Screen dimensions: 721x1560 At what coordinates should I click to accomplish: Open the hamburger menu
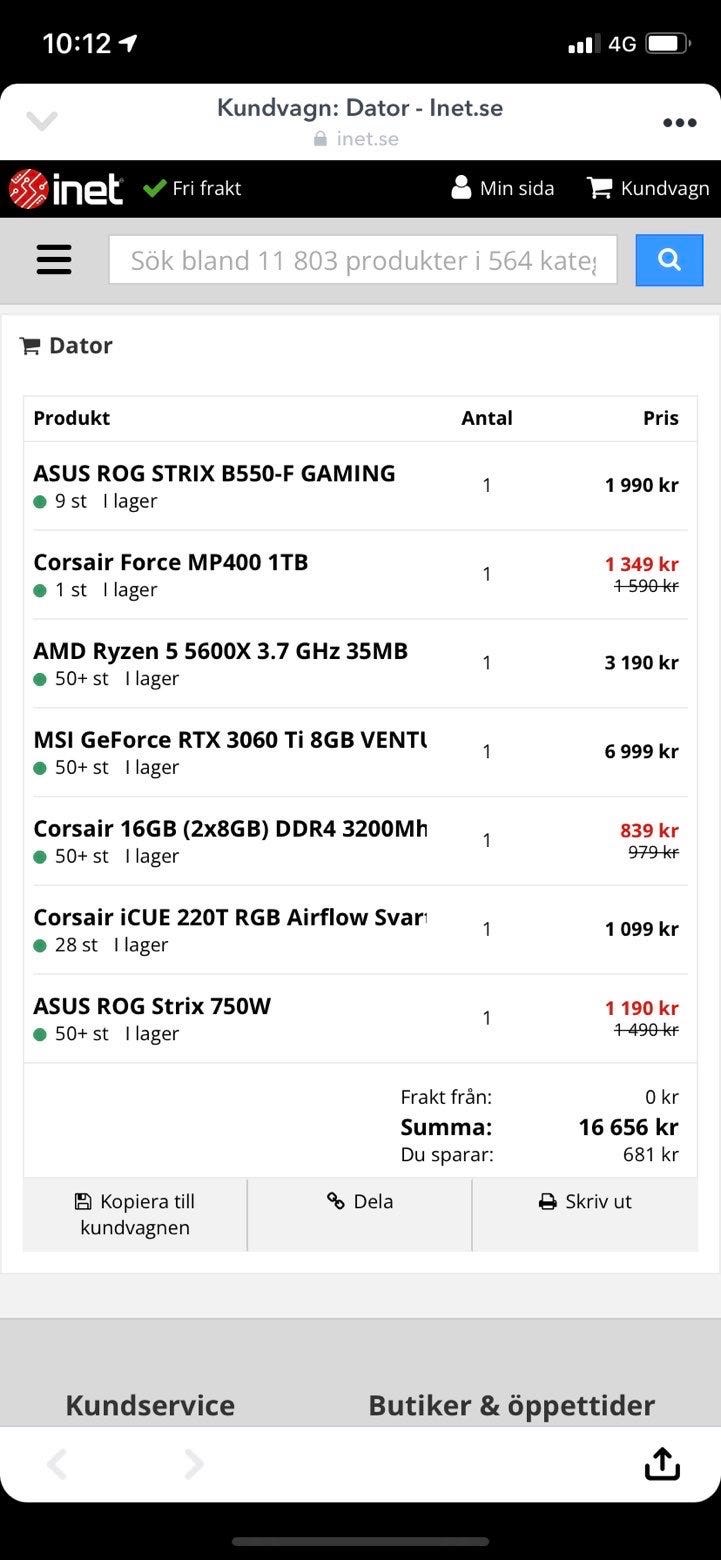[x=54, y=260]
